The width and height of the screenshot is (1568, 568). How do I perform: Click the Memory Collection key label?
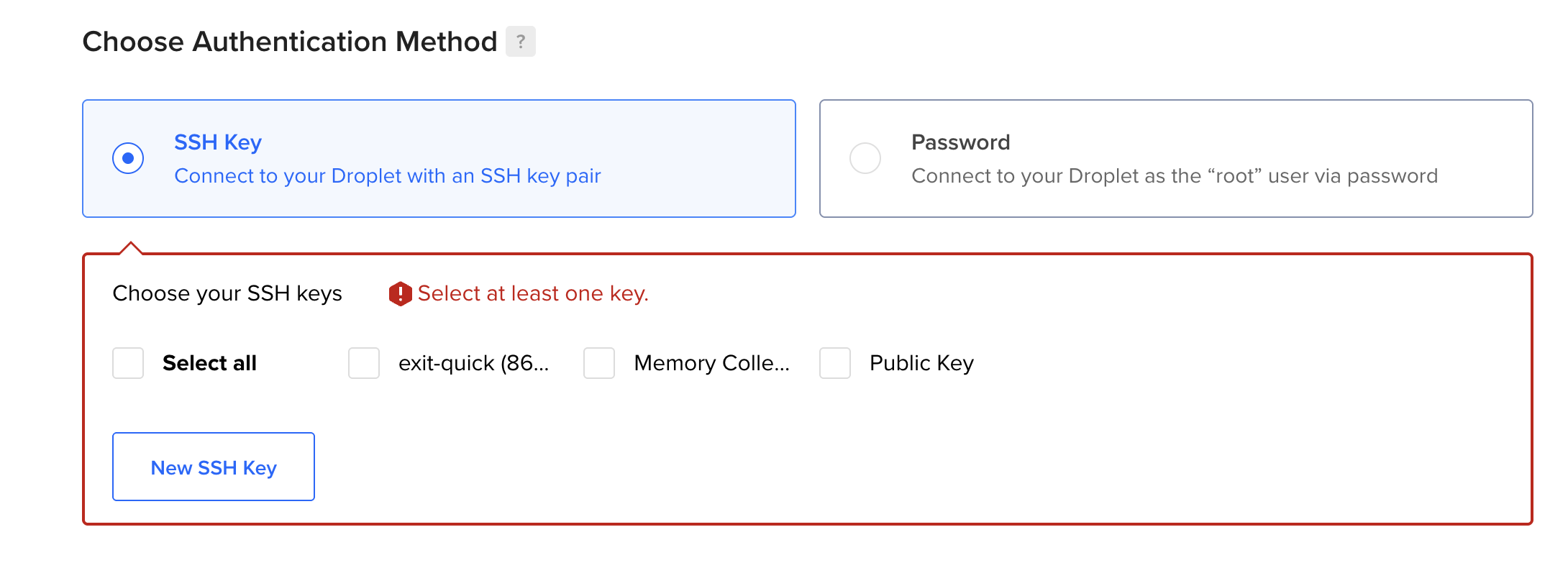[711, 363]
